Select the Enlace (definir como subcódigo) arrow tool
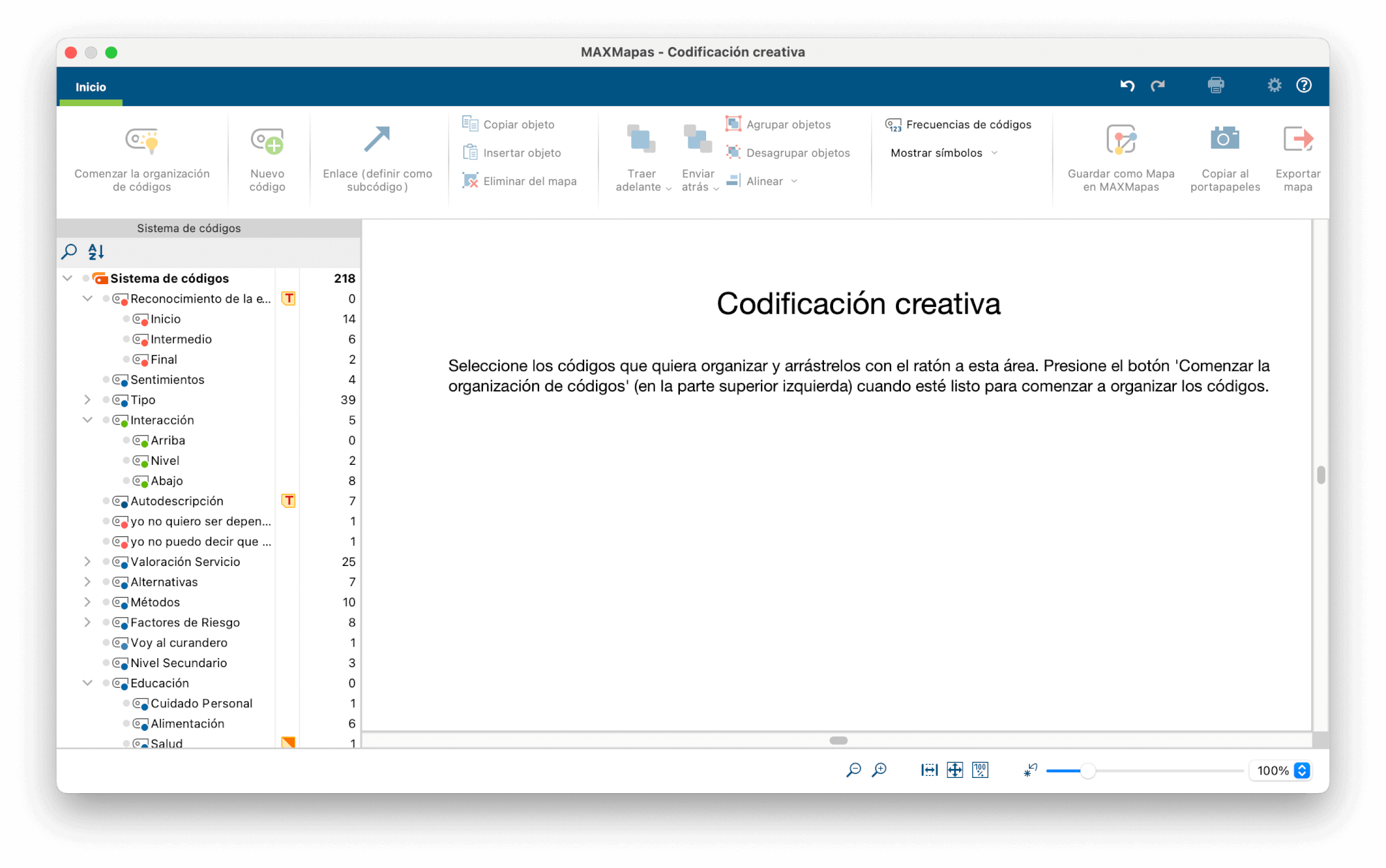The image size is (1386, 868). 377,139
